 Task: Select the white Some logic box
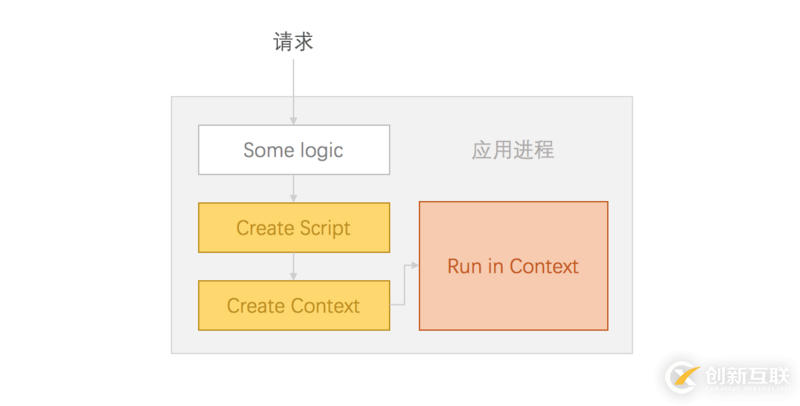[293, 150]
